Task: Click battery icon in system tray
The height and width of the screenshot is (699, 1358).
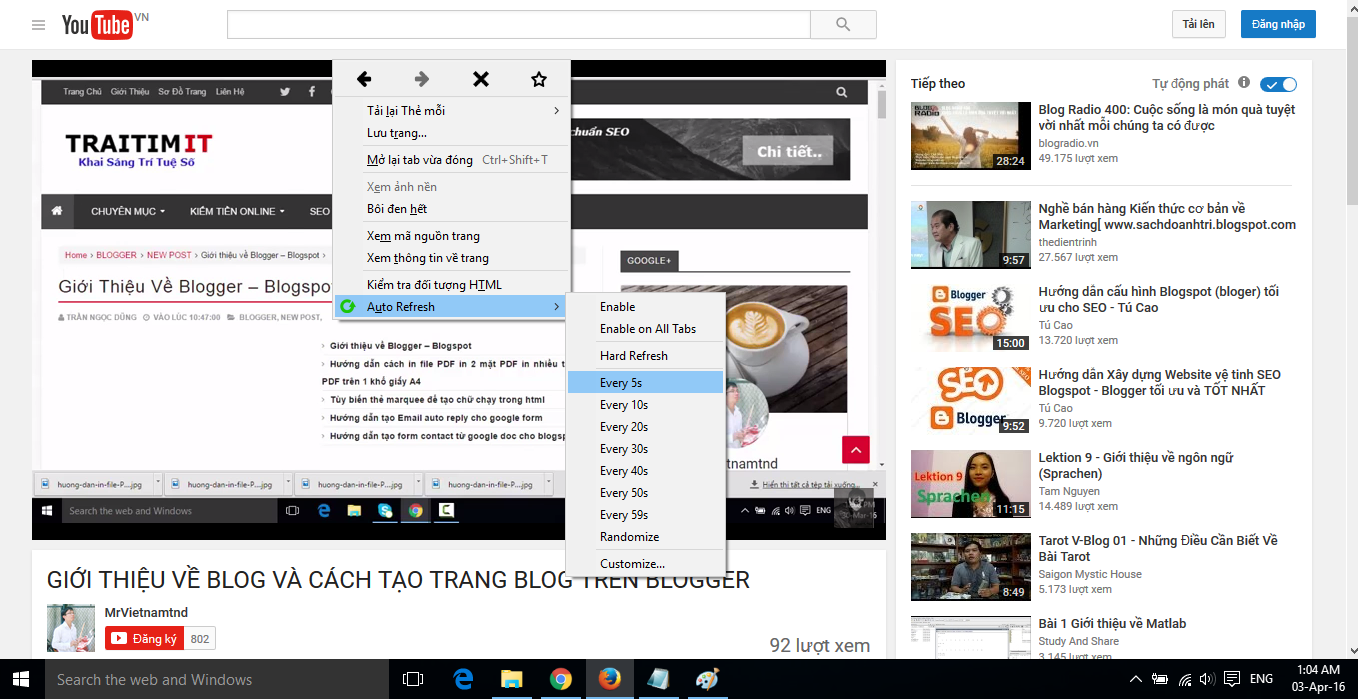Action: [x=1160, y=679]
